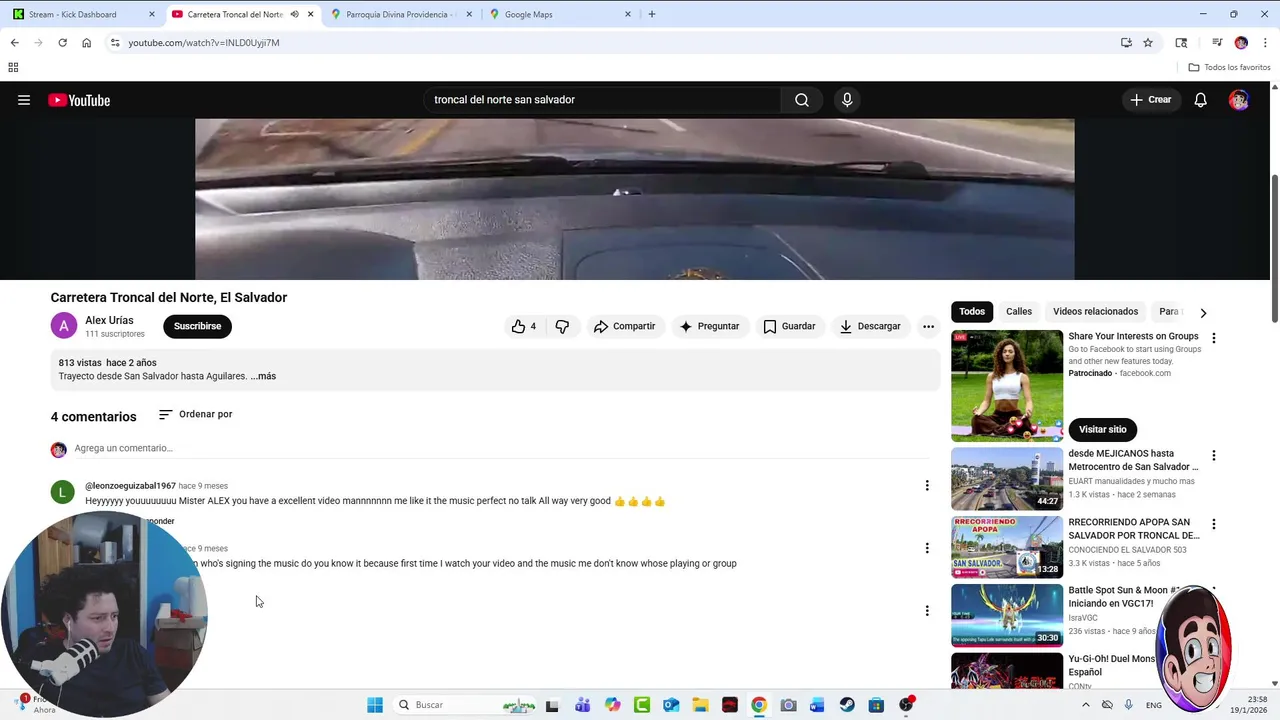The width and height of the screenshot is (1280, 720).
Task: Dislike the video with thumbs down
Action: tap(562, 326)
